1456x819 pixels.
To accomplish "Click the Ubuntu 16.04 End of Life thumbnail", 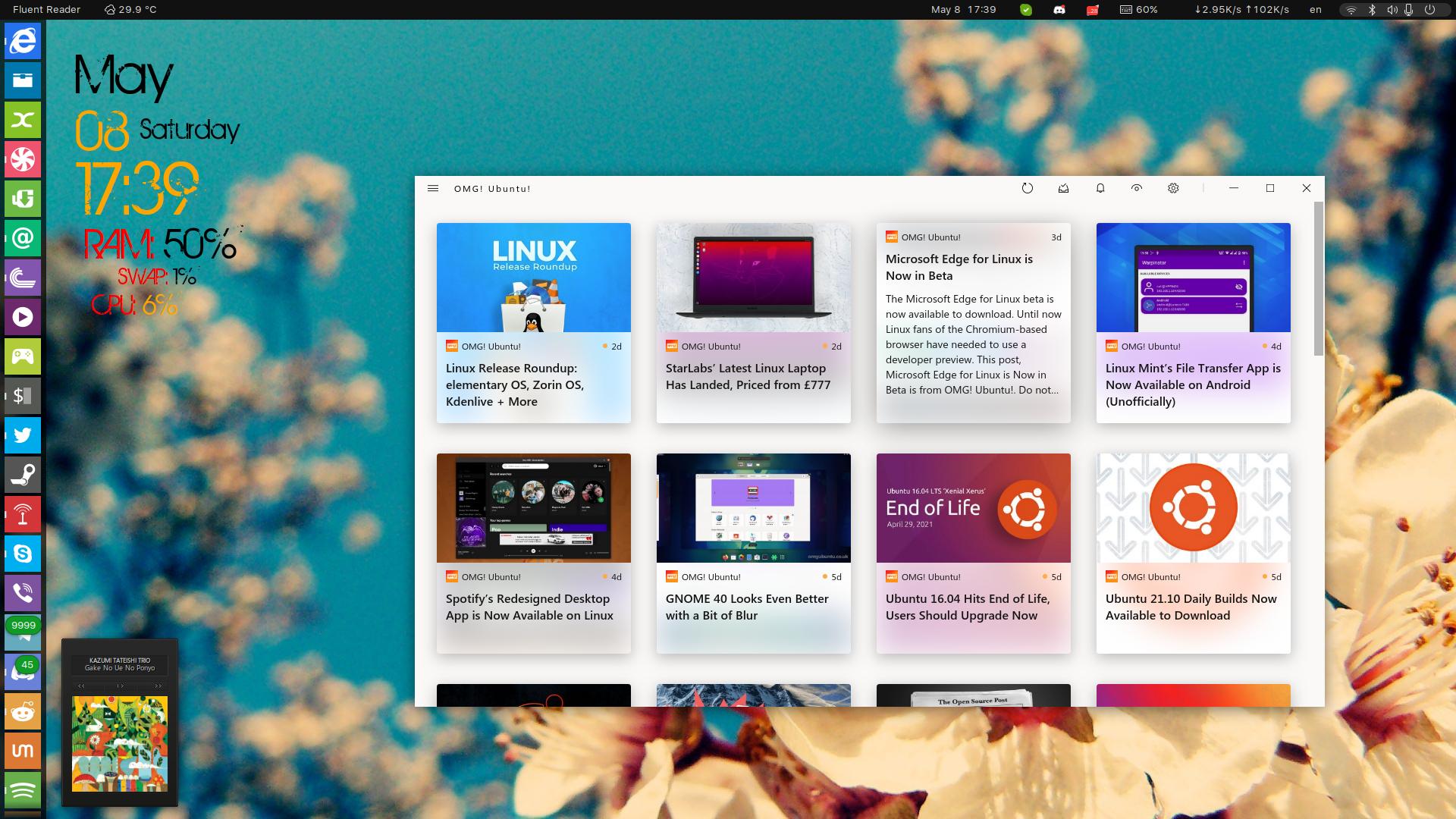I will [x=974, y=508].
